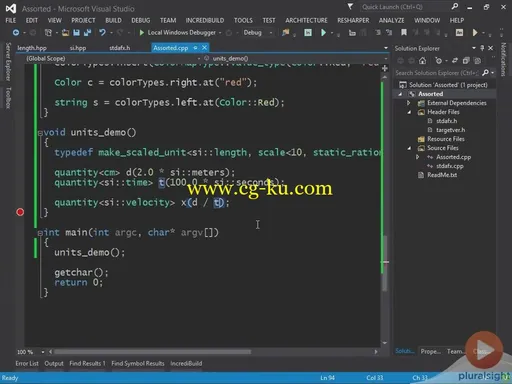Image resolution: width=512 pixels, height=384 pixels.
Task: Switch to the length.hpp tab
Action: coord(32,48)
